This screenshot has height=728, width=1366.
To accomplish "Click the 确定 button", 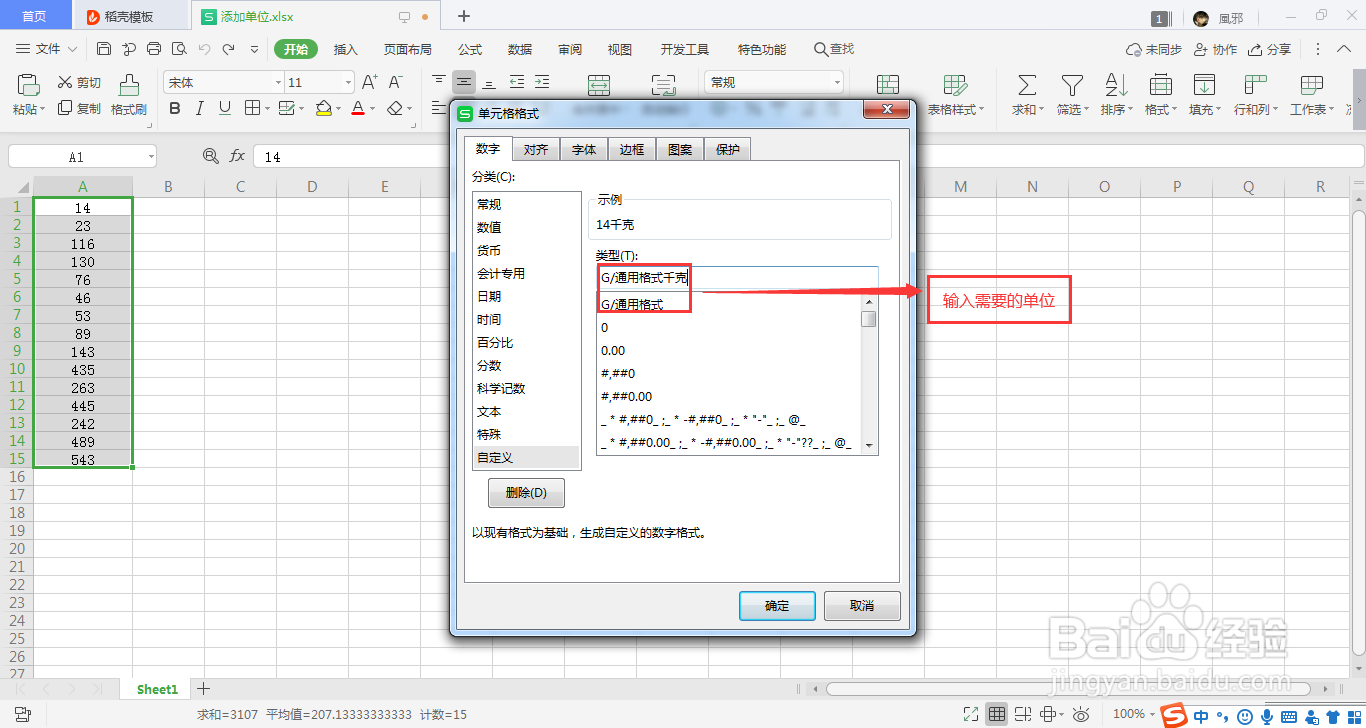I will (x=777, y=606).
